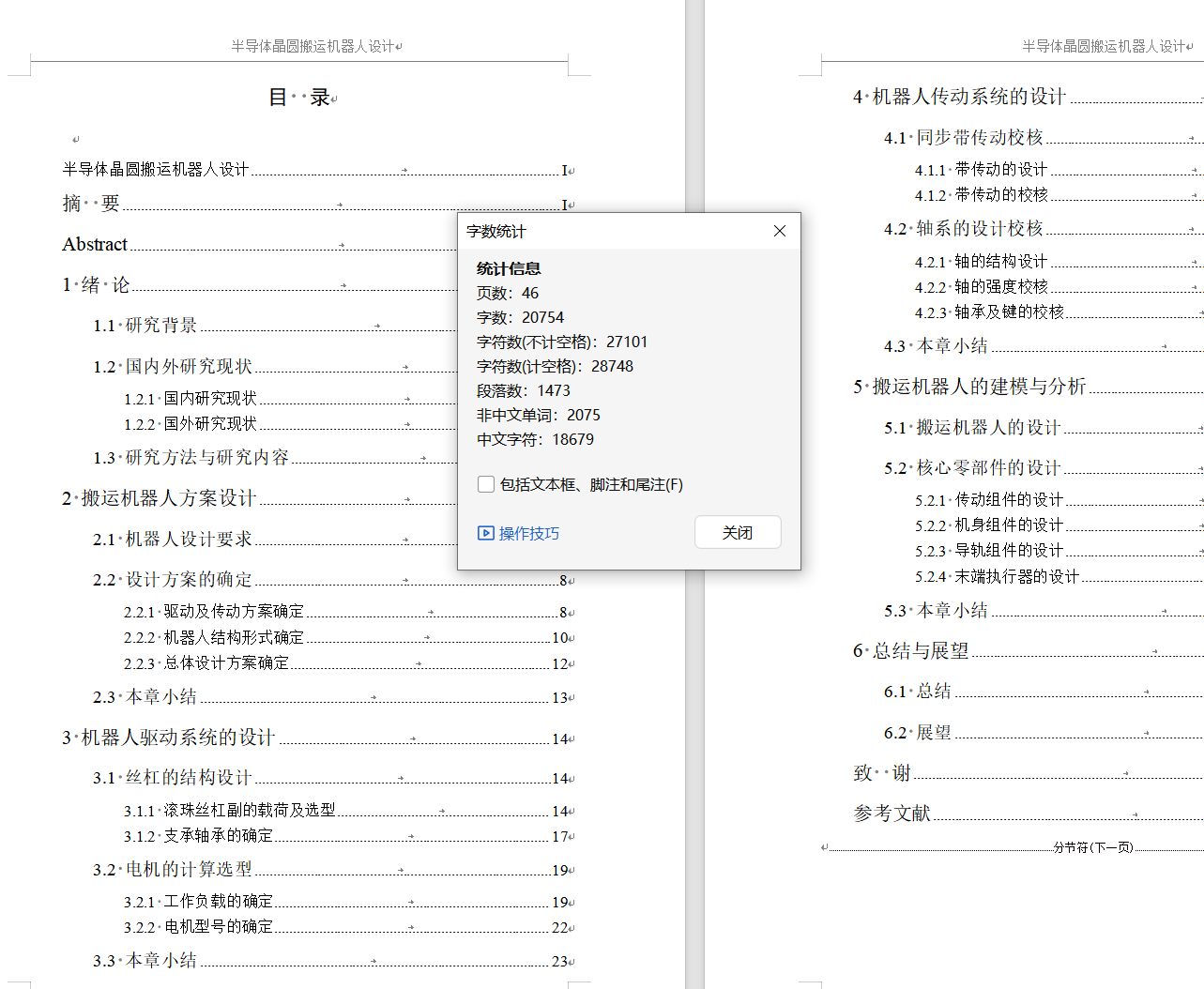Click the 5 搬运机器人的建模与分析 entry
This screenshot has height=989, width=1204.
[969, 387]
